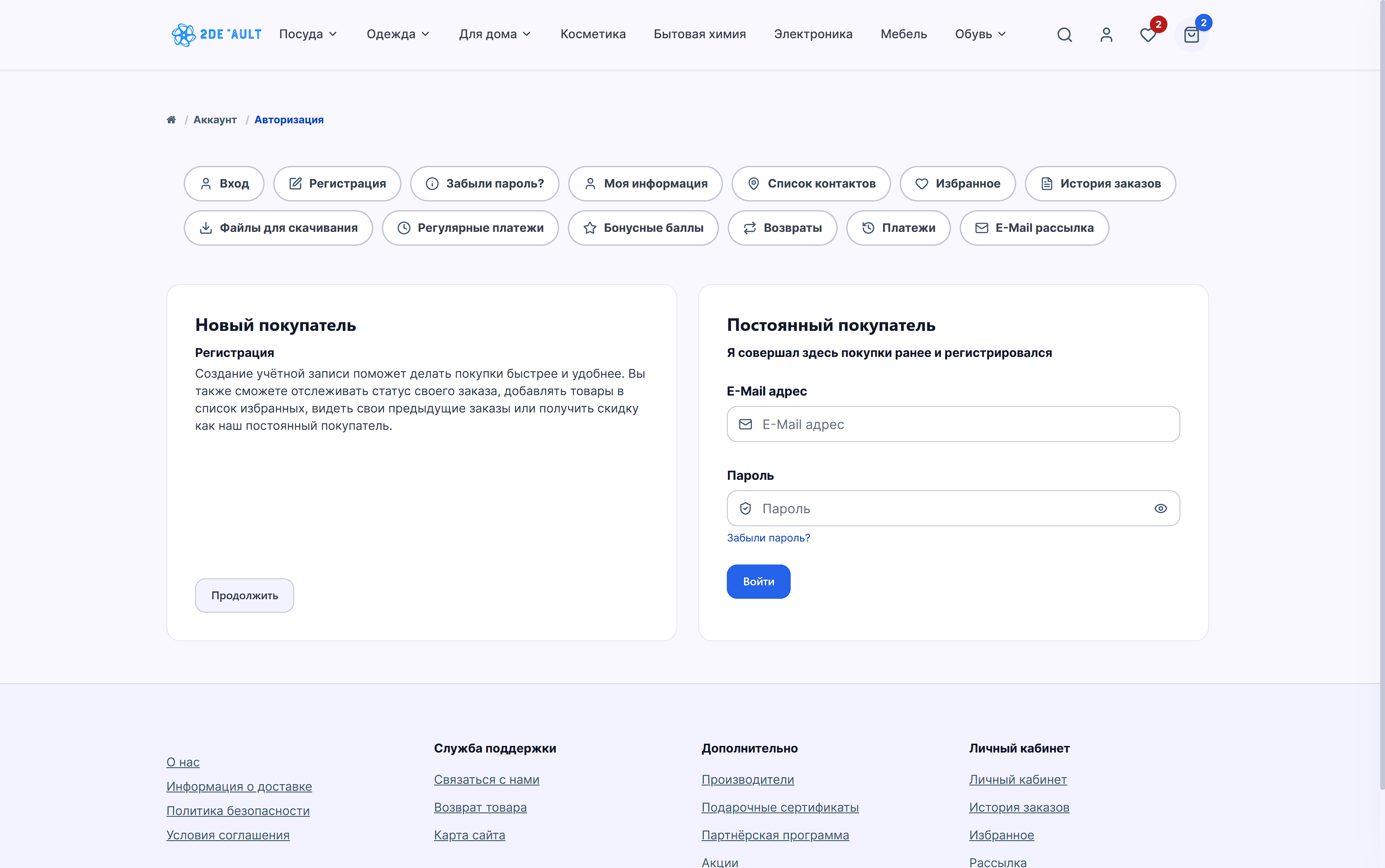The width and height of the screenshot is (1385, 868).
Task: Select the Бонусные баллы pill
Action: (643, 228)
